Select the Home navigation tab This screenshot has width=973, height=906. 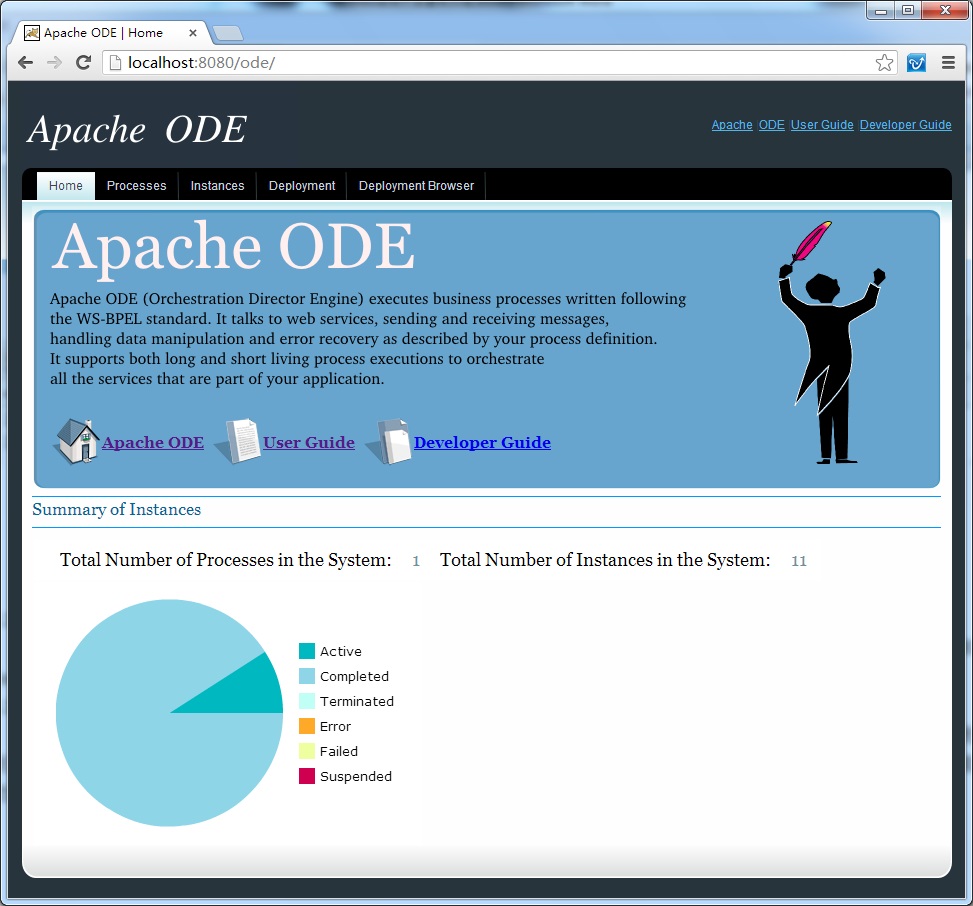(66, 186)
